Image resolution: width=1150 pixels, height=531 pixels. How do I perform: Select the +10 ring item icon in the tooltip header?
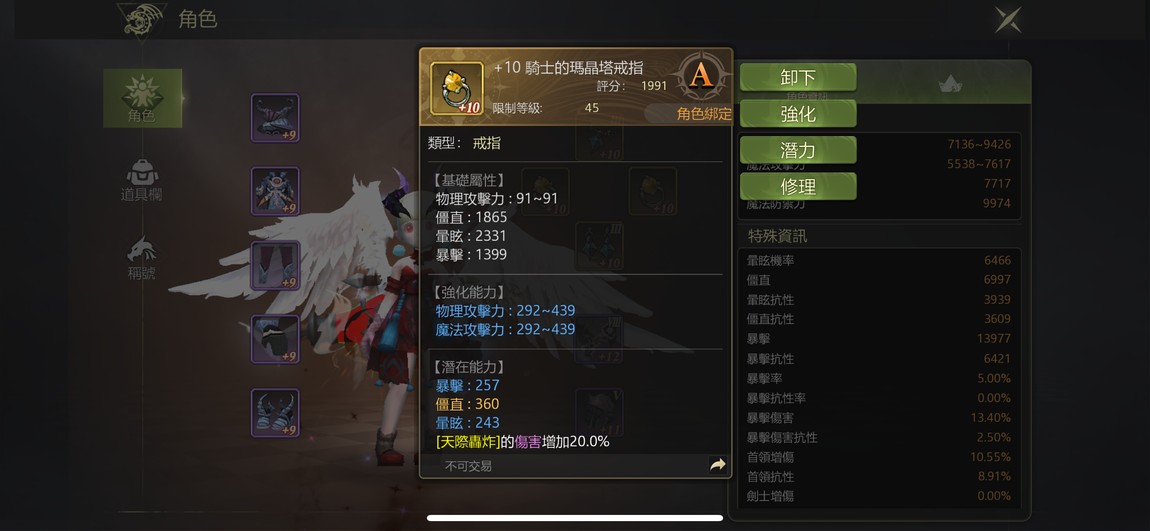456,88
